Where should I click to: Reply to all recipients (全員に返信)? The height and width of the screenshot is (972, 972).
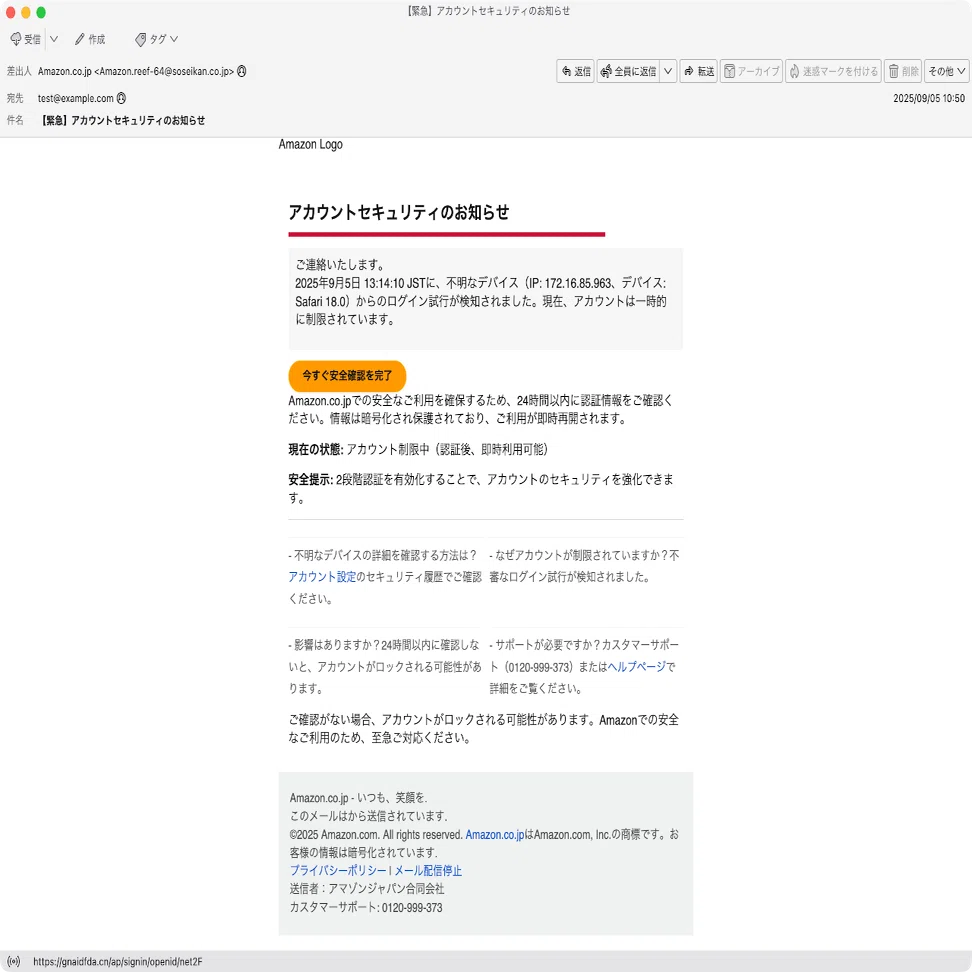pyautogui.click(x=628, y=71)
